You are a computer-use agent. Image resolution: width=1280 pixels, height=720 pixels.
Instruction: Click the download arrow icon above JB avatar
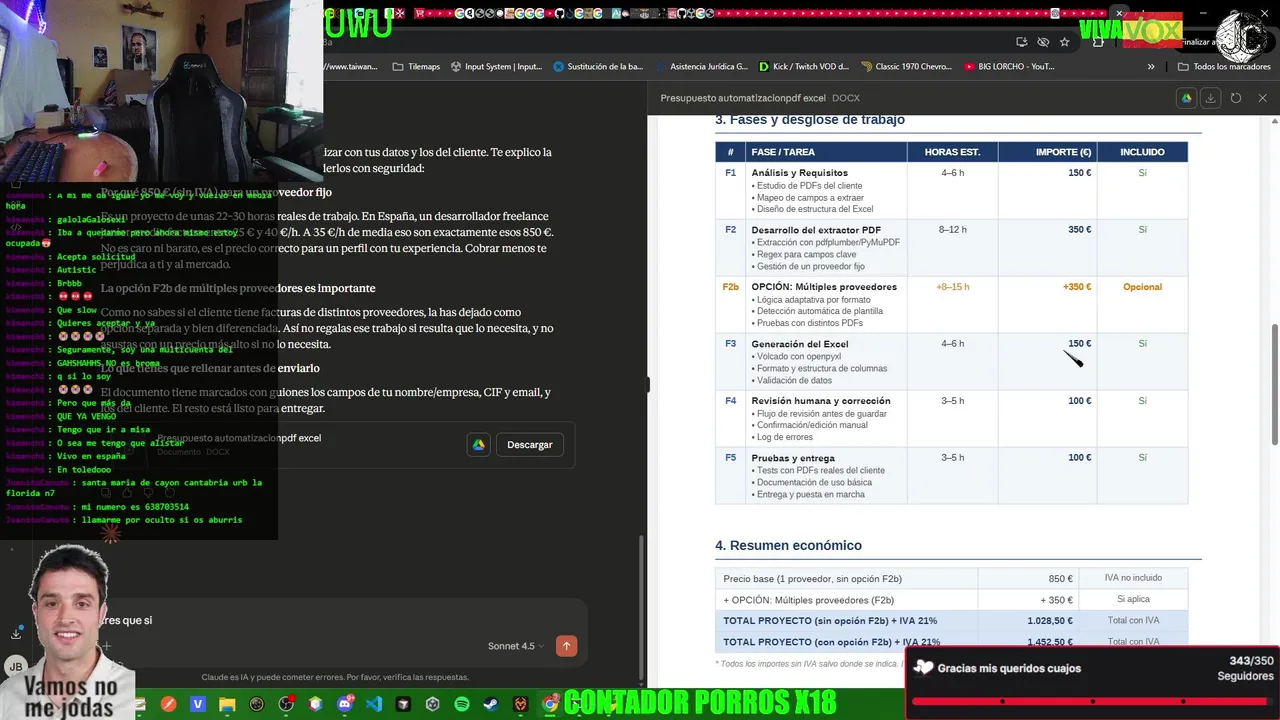point(16,633)
